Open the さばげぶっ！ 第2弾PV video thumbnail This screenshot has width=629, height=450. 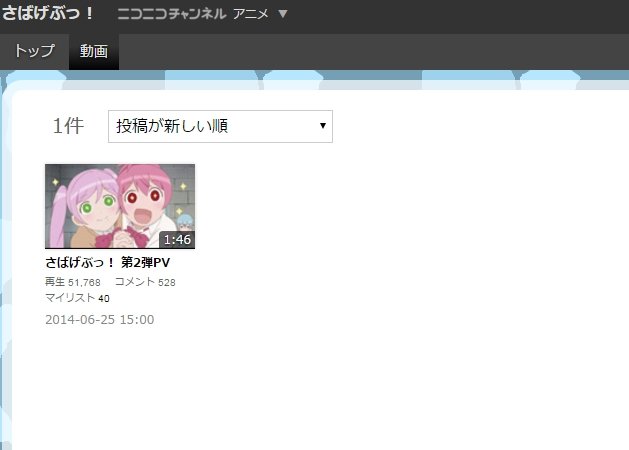(120, 206)
